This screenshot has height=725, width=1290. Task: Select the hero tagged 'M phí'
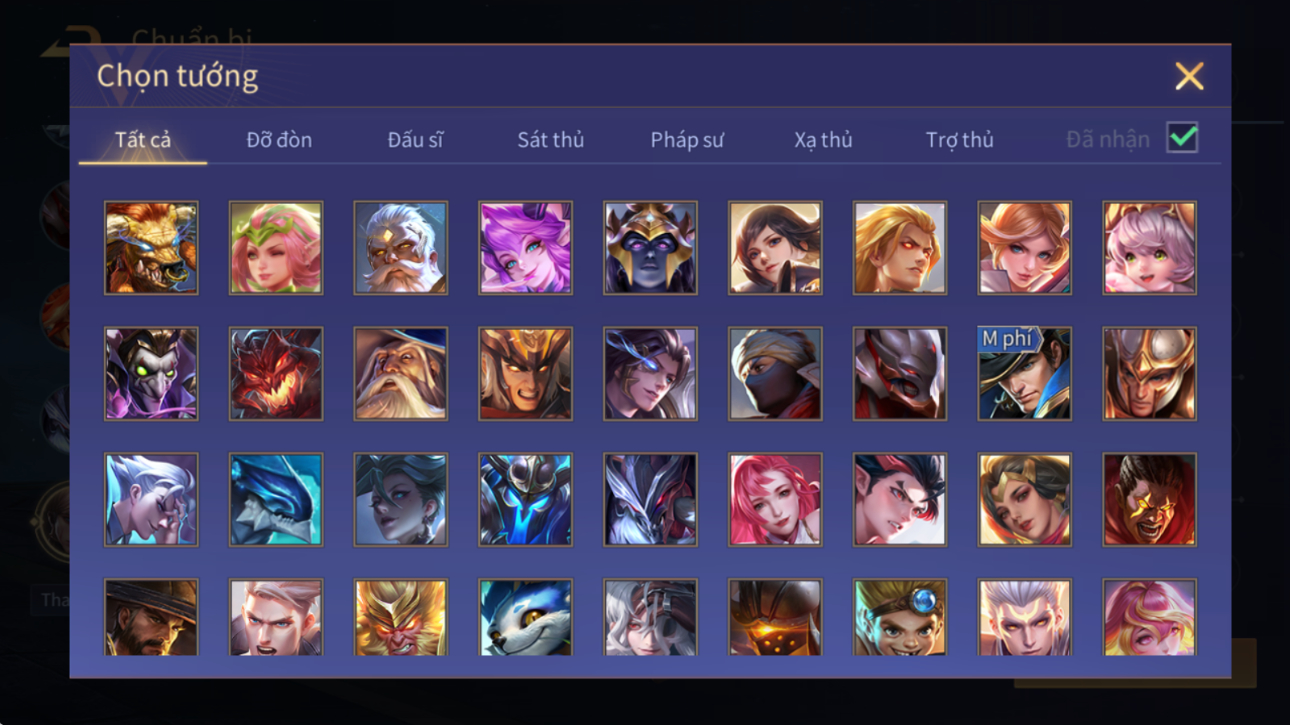1024,374
